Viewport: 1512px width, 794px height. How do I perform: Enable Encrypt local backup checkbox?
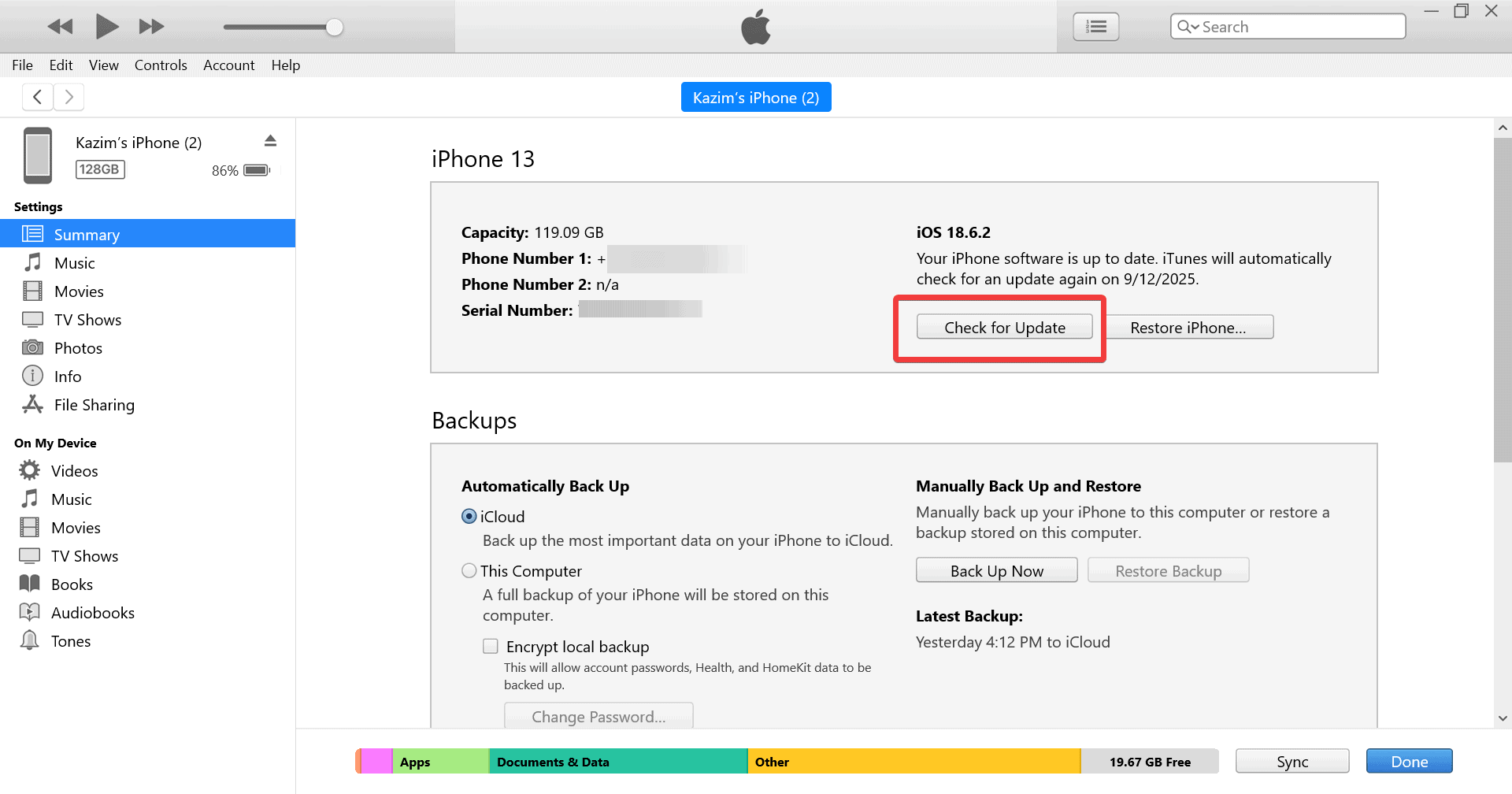[x=491, y=647]
